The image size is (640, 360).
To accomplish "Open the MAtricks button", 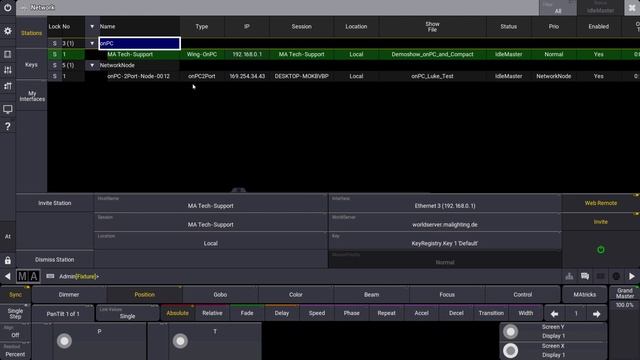I will [584, 295].
